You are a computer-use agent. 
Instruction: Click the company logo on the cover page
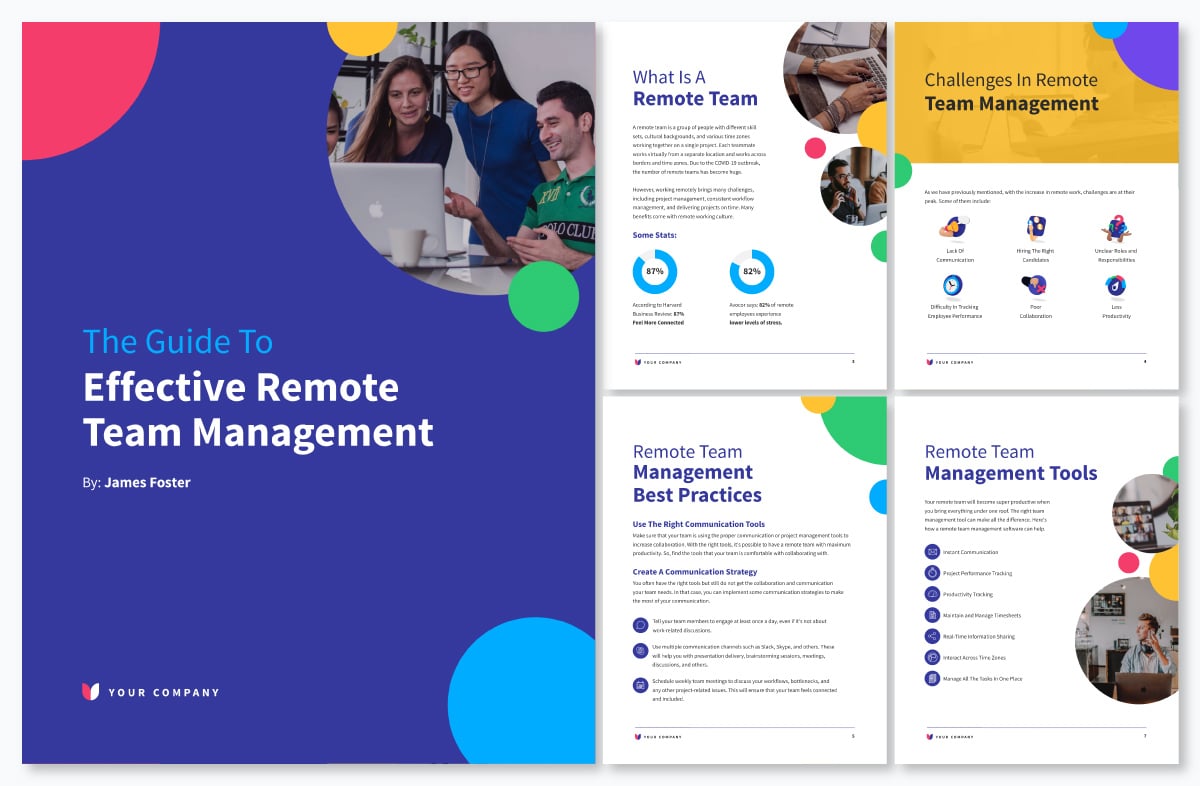click(91, 691)
